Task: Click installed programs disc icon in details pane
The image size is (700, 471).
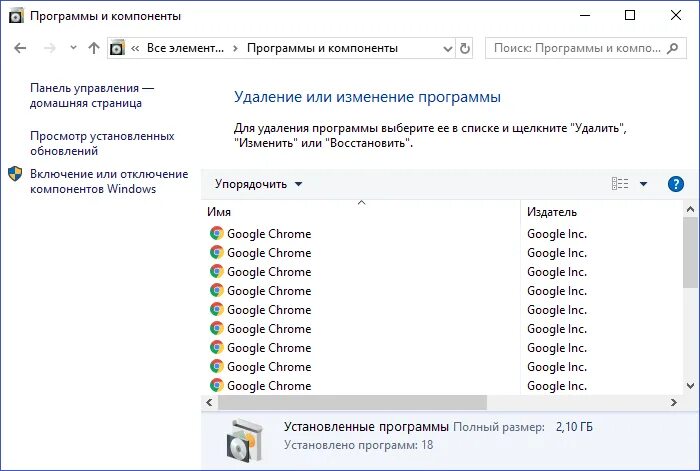Action: click(244, 440)
